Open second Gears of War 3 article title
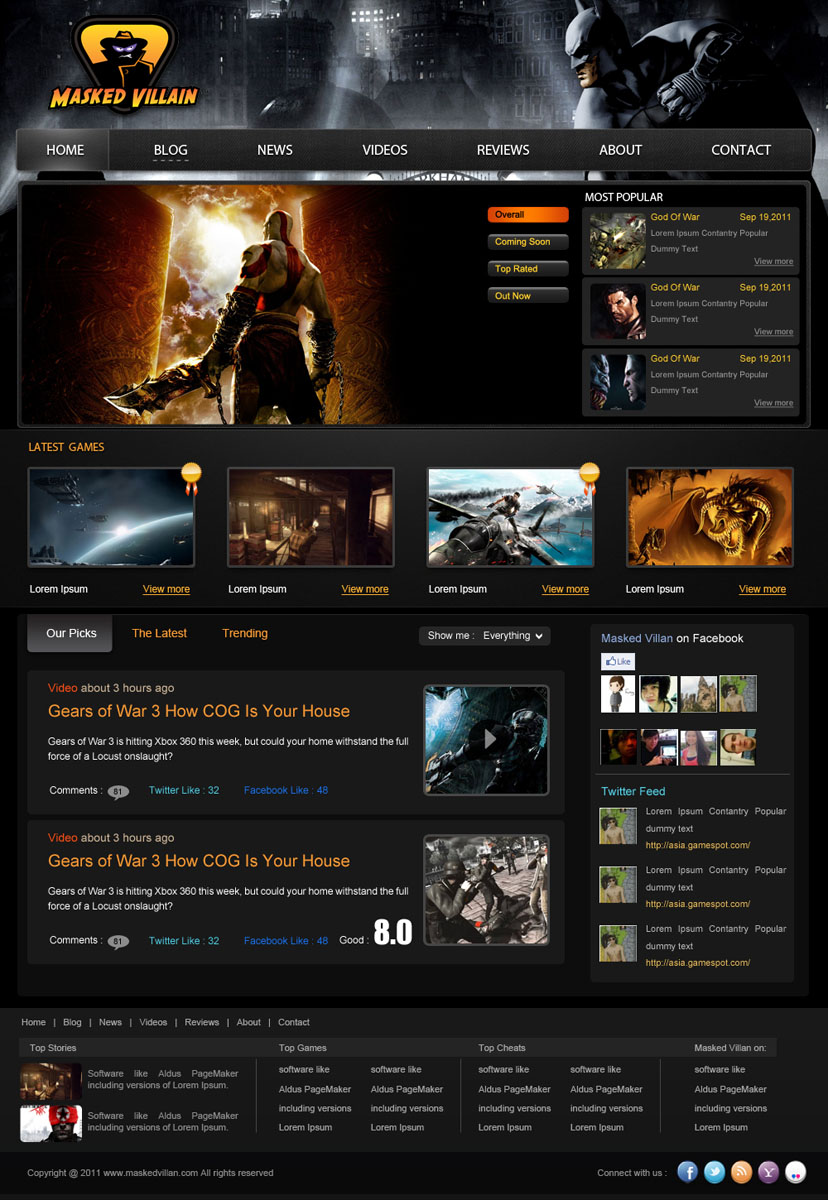The width and height of the screenshot is (828, 1200). 199,861
